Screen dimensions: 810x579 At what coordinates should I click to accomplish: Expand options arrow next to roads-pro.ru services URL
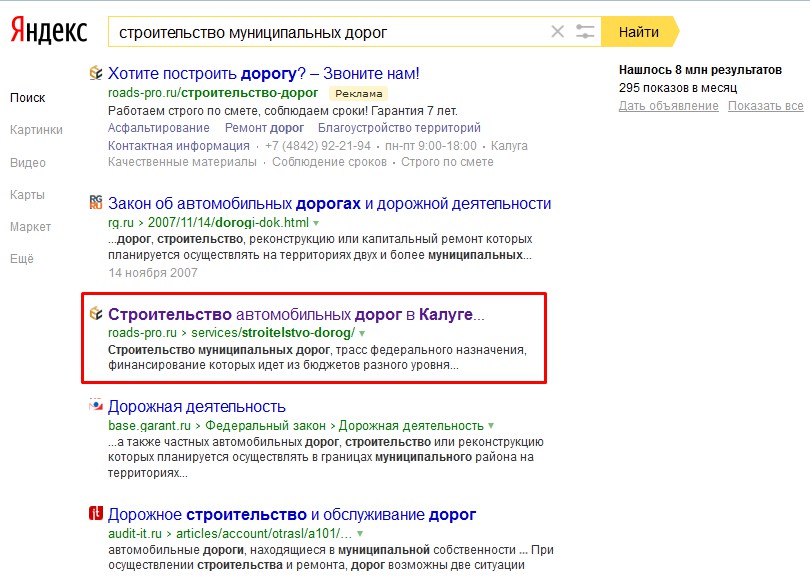click(362, 333)
